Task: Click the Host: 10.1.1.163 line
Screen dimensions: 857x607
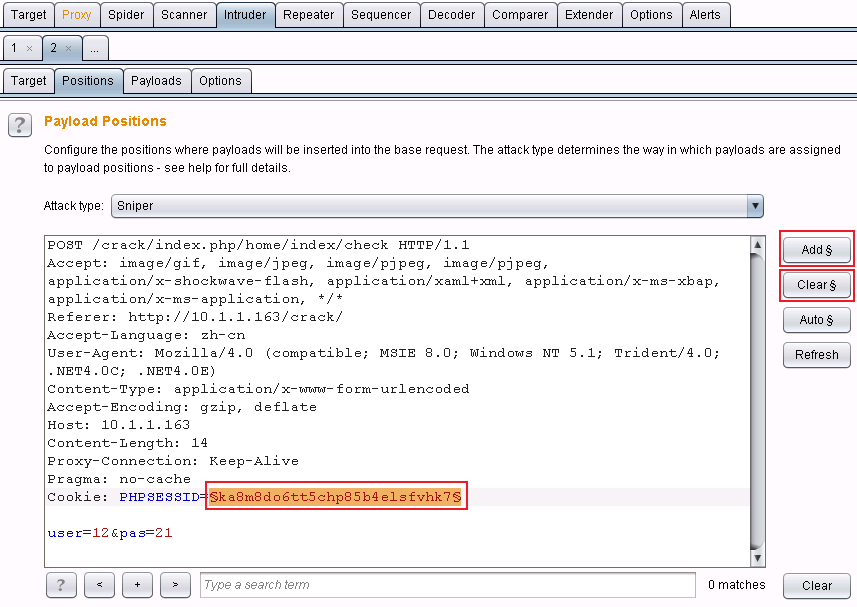Action: 119,425
